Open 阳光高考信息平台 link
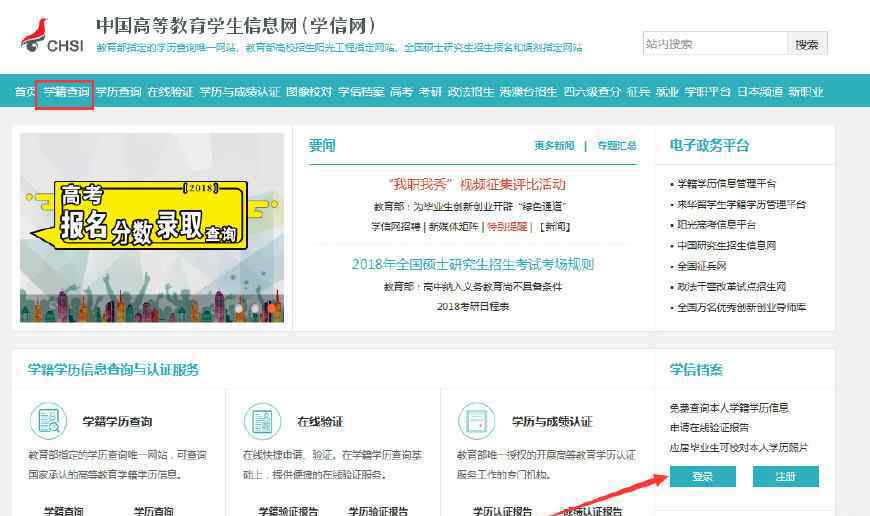The height and width of the screenshot is (516, 870). click(716, 225)
